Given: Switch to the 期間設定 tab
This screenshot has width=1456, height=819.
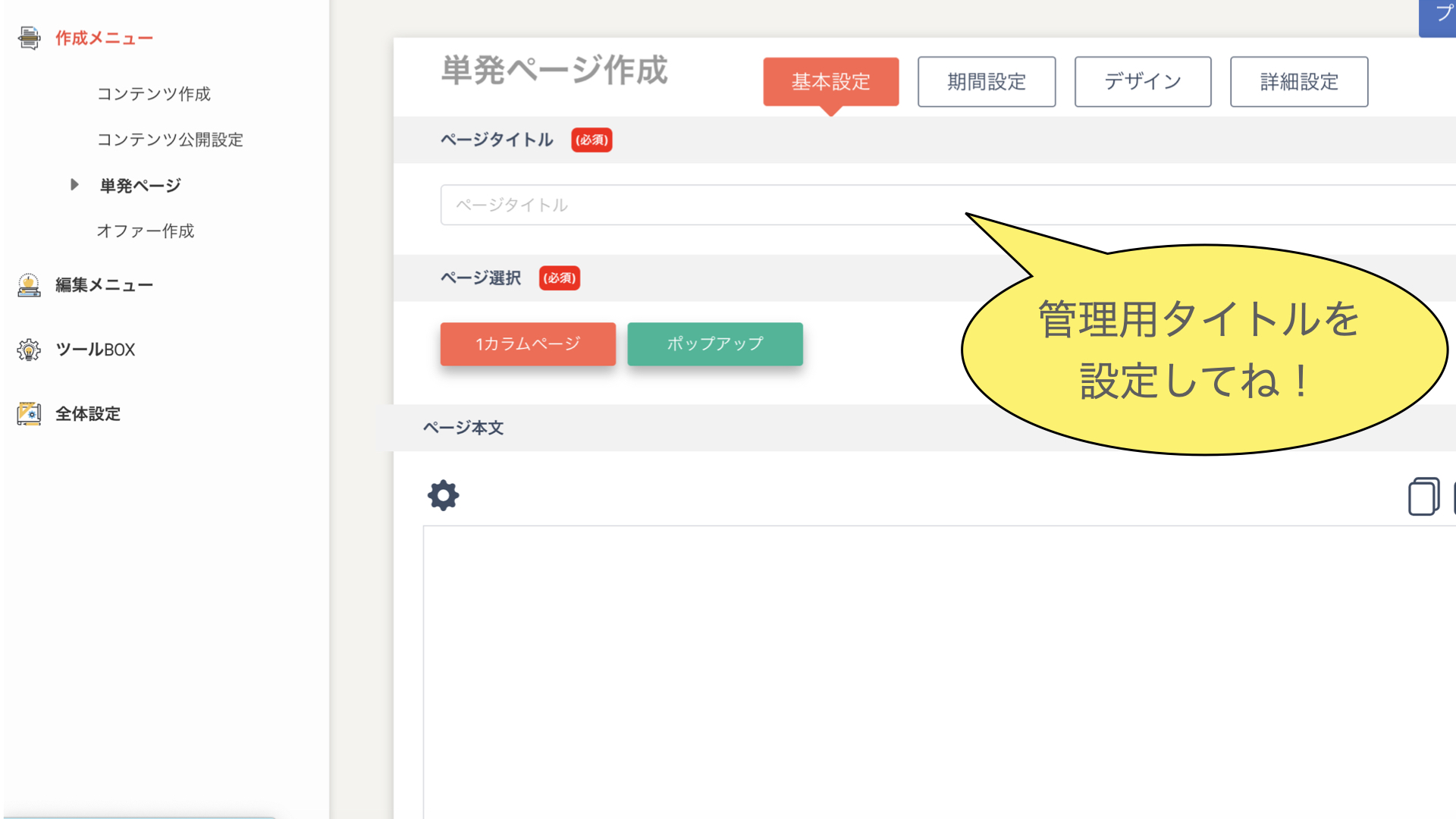Looking at the screenshot, I should [986, 81].
